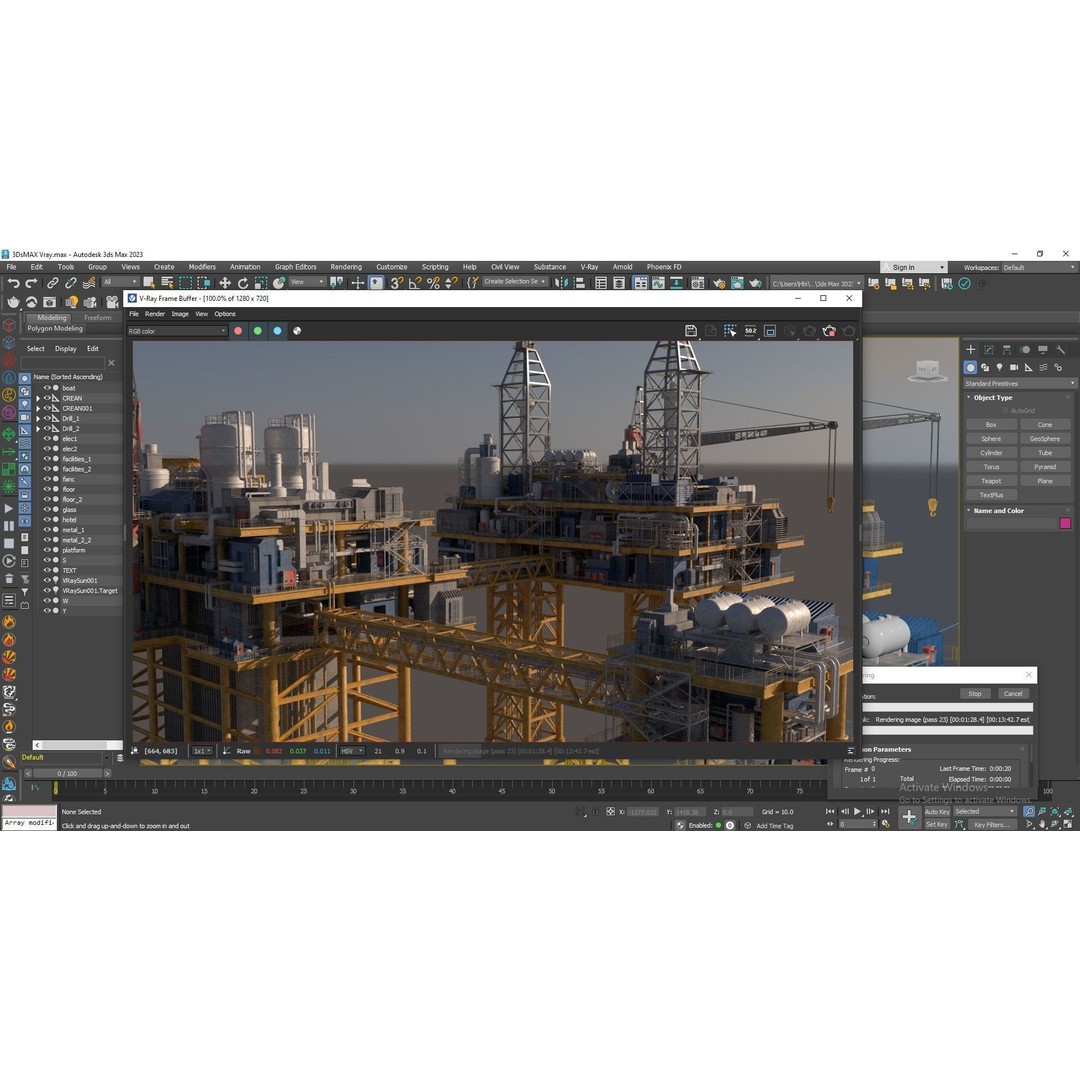Select the Cameras creation icon
Viewport: 1080px width, 1080px height.
click(x=1014, y=367)
